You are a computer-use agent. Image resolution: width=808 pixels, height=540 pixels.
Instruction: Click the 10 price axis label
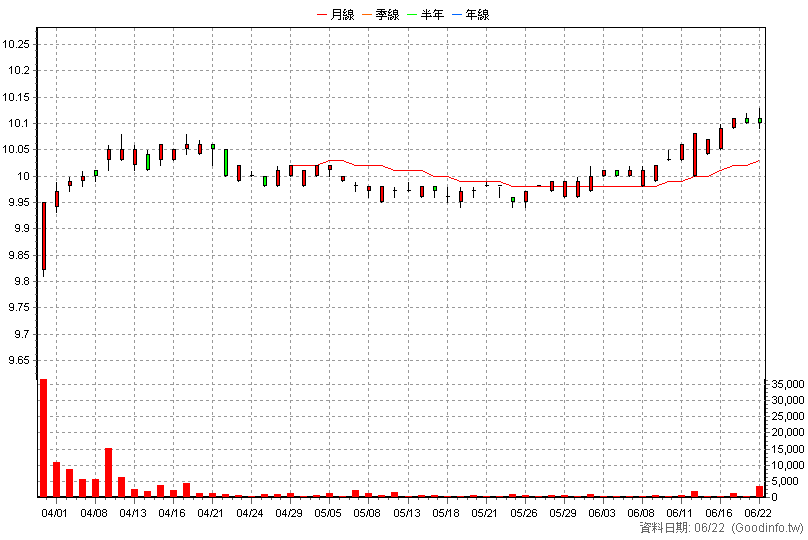(24, 176)
